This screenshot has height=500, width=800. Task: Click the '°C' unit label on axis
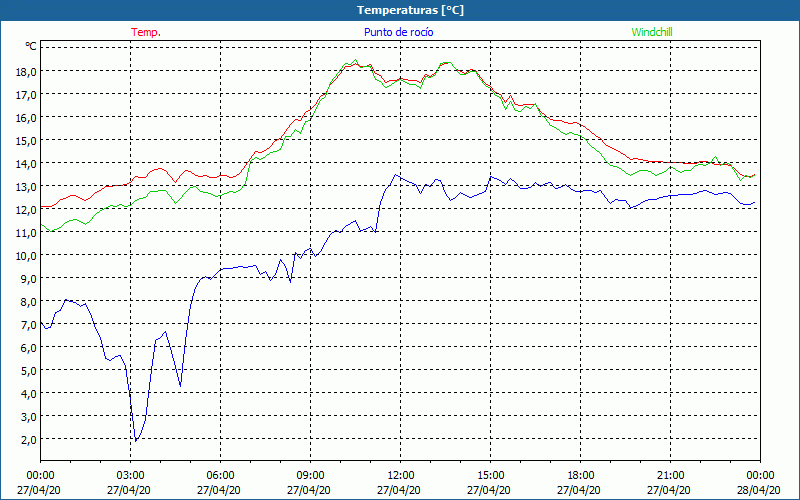point(31,46)
